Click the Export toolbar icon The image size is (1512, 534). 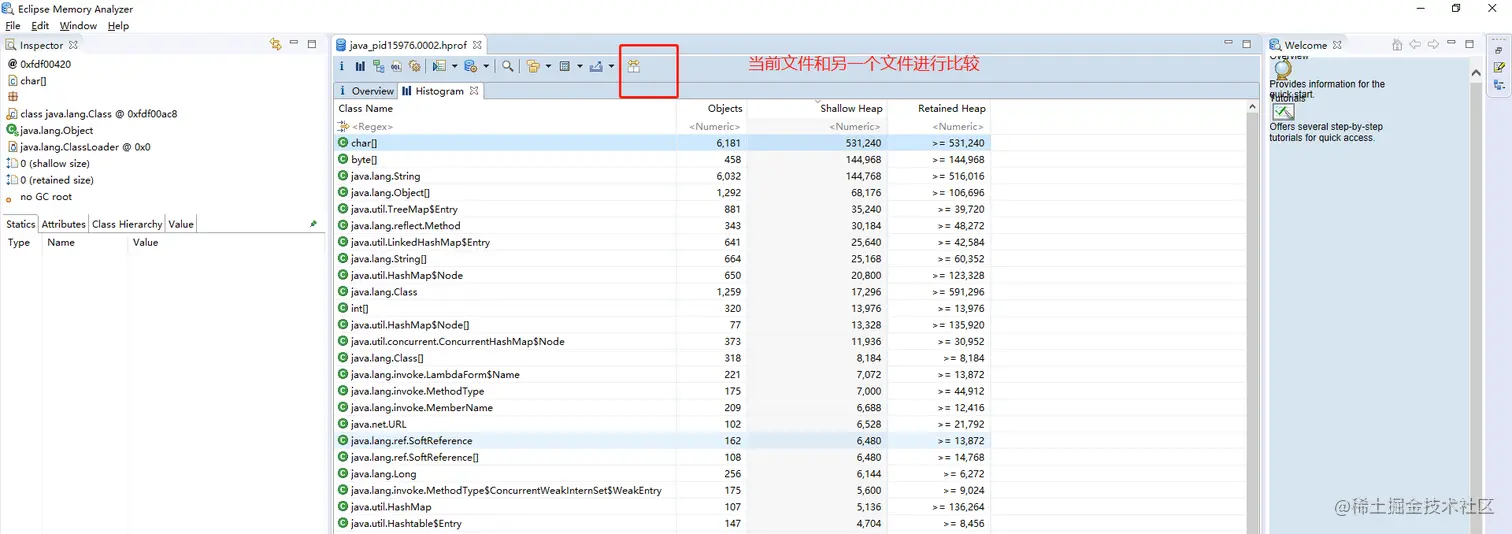(x=596, y=66)
